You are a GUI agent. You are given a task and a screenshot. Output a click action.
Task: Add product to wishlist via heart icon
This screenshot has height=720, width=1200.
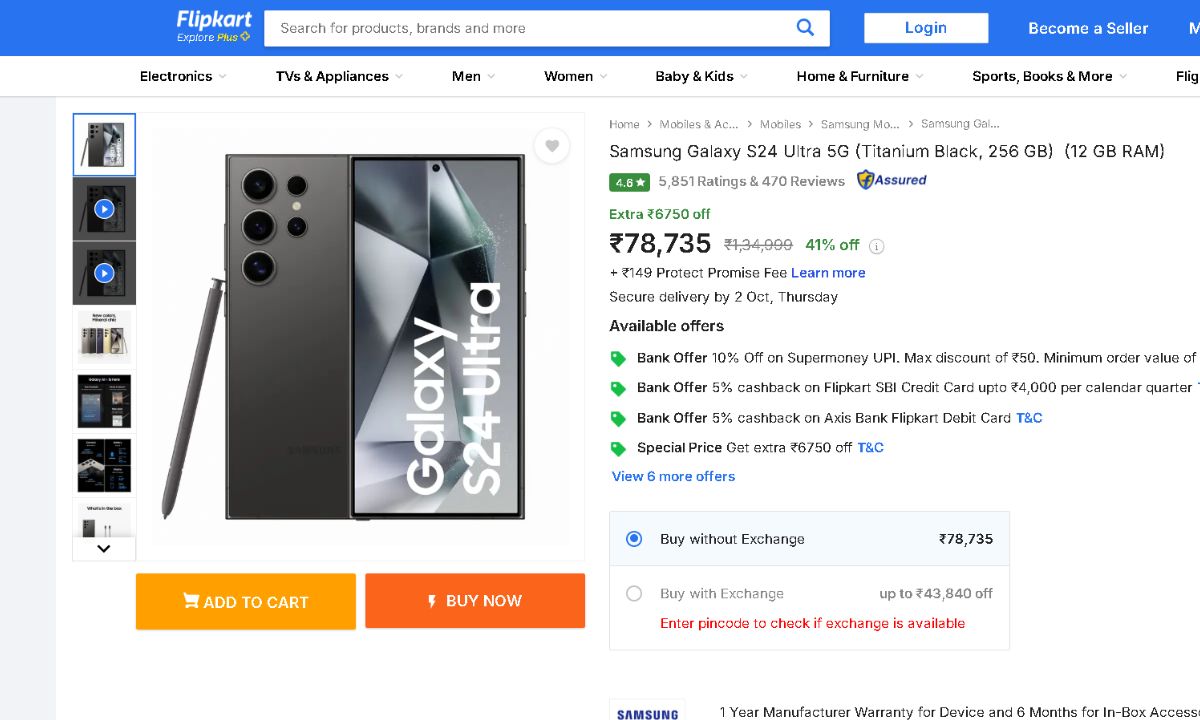(551, 146)
